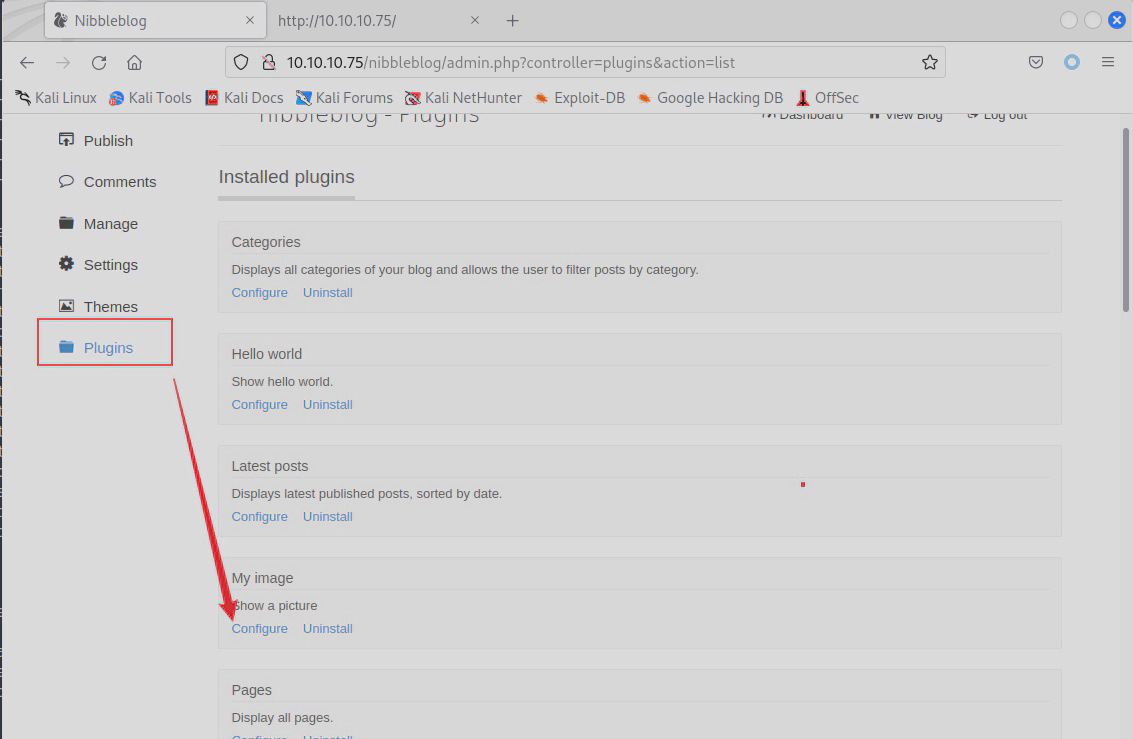Click the shield tracking protection icon
Image resolution: width=1133 pixels, height=739 pixels.
[x=240, y=62]
